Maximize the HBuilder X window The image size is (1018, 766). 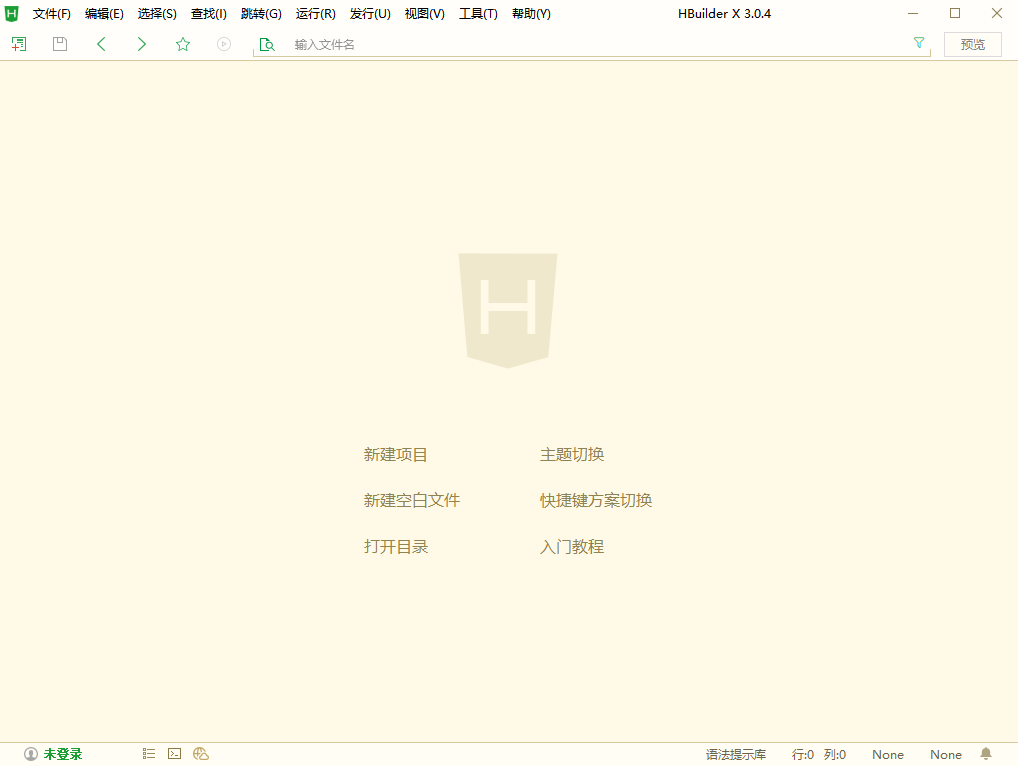tap(954, 14)
